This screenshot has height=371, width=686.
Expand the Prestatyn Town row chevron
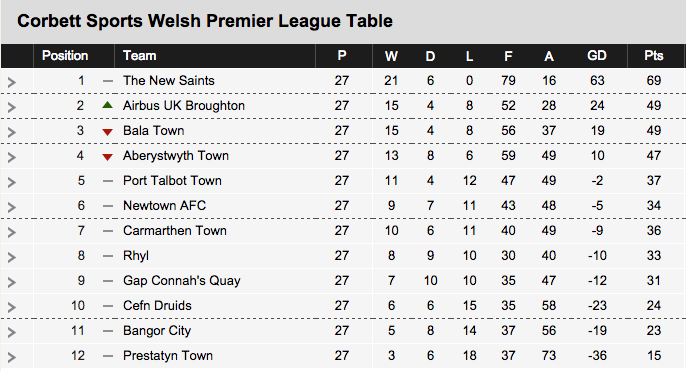click(12, 357)
